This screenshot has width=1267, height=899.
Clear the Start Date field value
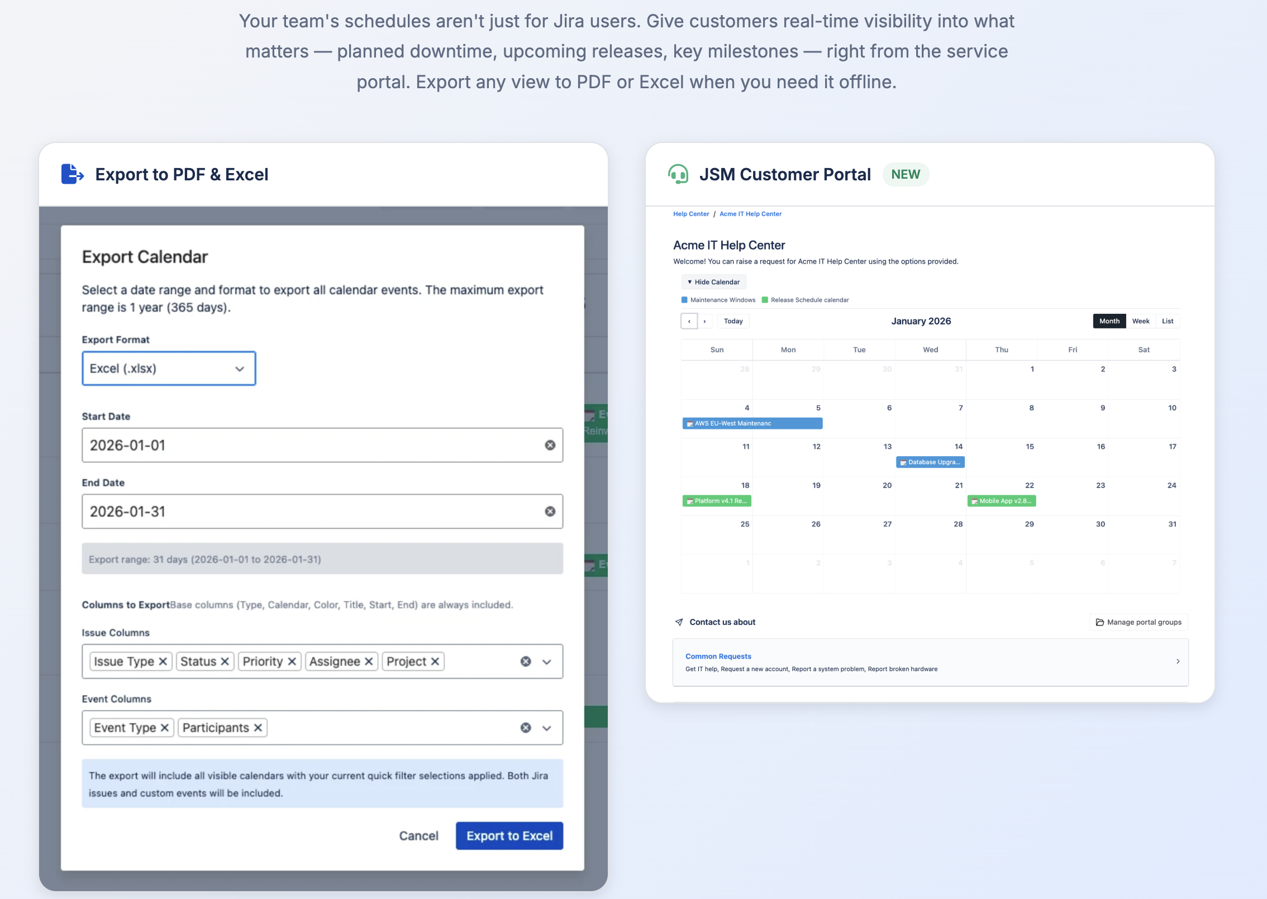[550, 445]
